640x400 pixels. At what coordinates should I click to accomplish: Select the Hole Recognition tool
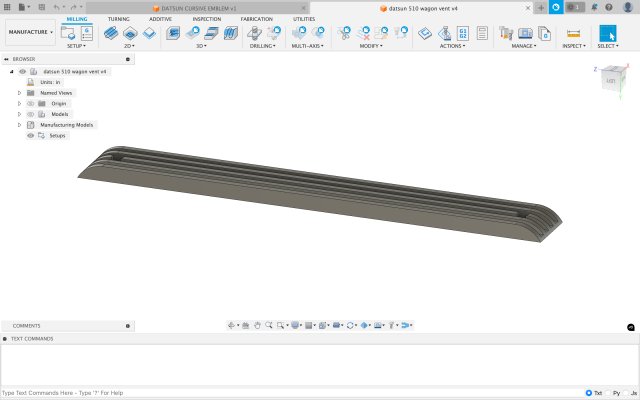tap(274, 33)
